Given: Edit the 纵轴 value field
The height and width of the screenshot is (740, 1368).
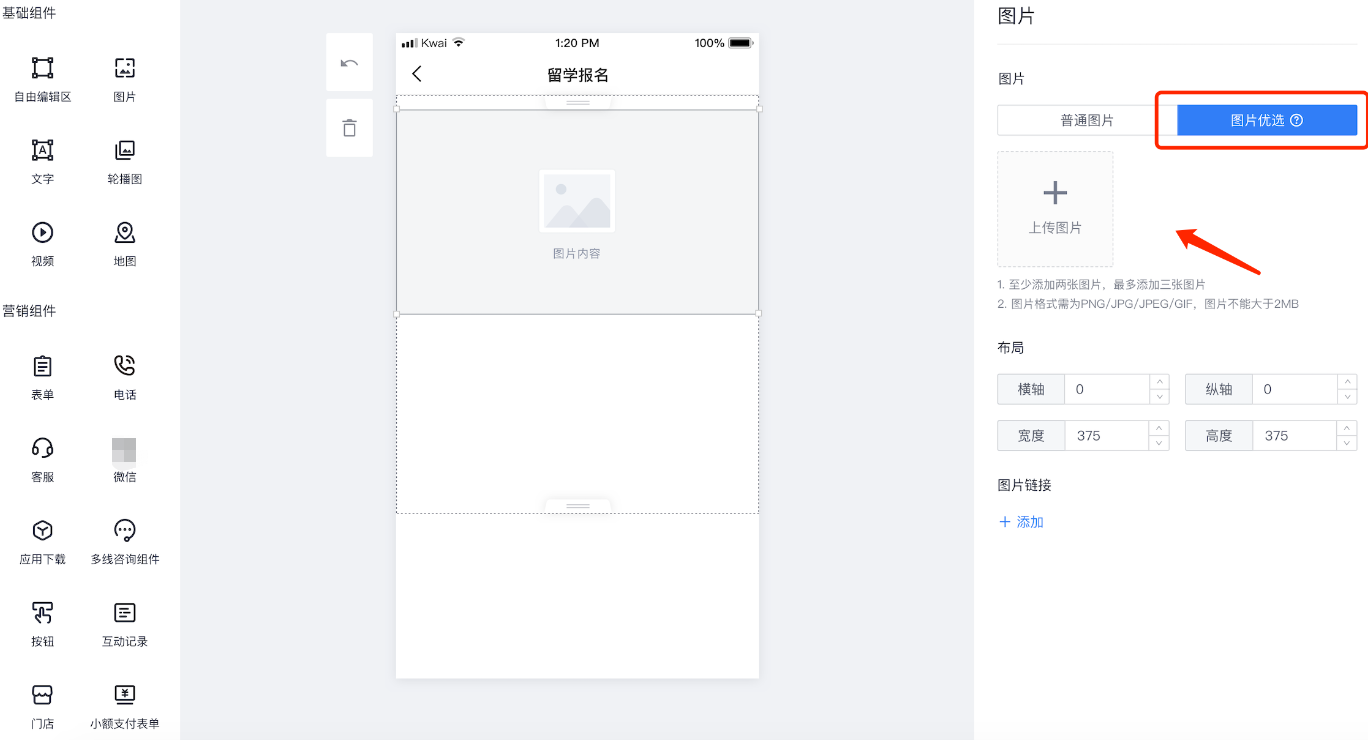Looking at the screenshot, I should [1295, 389].
